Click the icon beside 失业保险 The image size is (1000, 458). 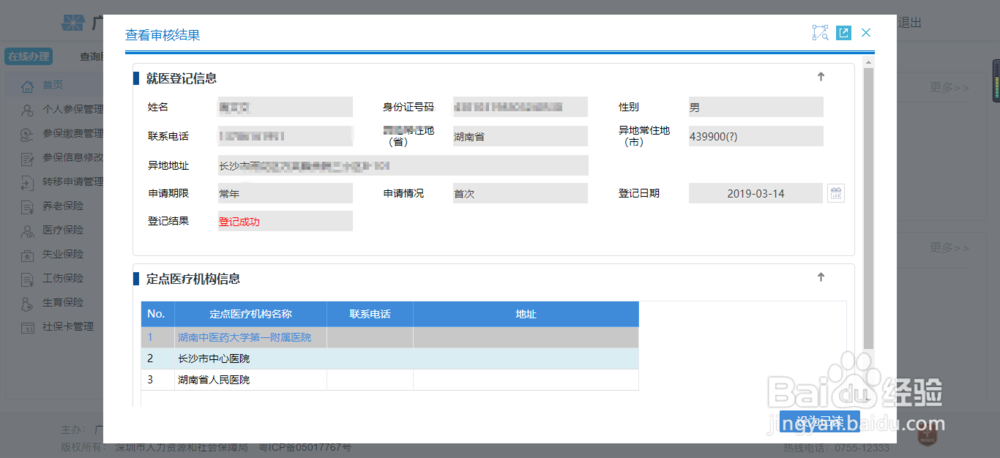tap(27, 255)
